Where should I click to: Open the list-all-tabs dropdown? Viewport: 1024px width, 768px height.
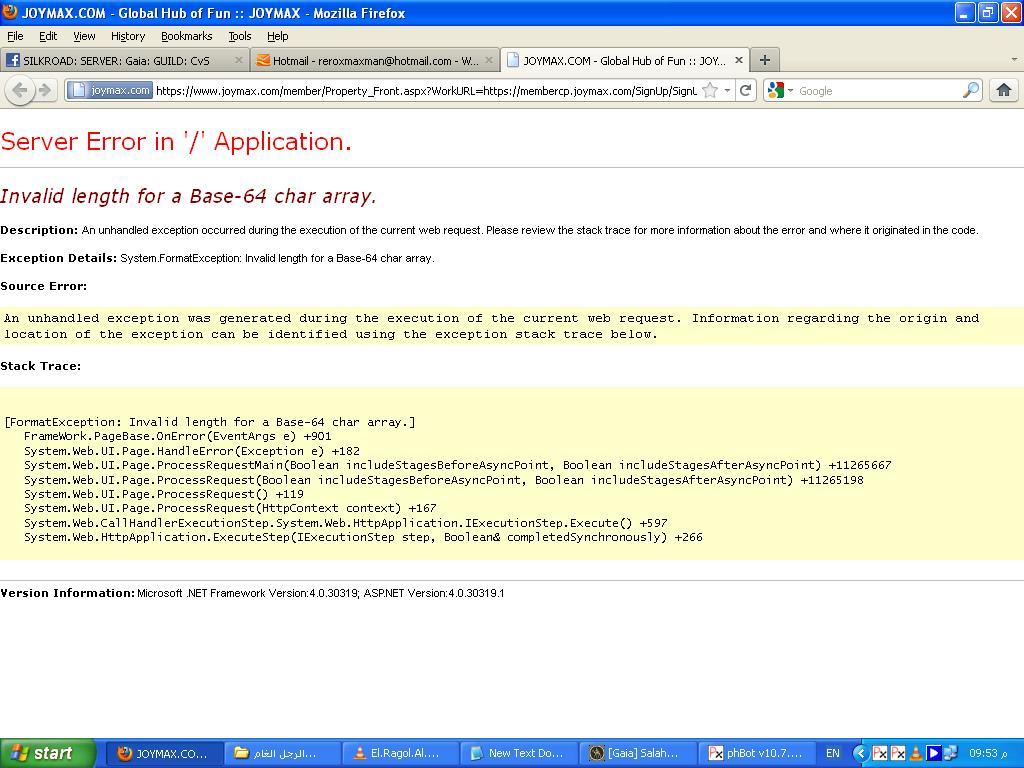click(x=1014, y=59)
